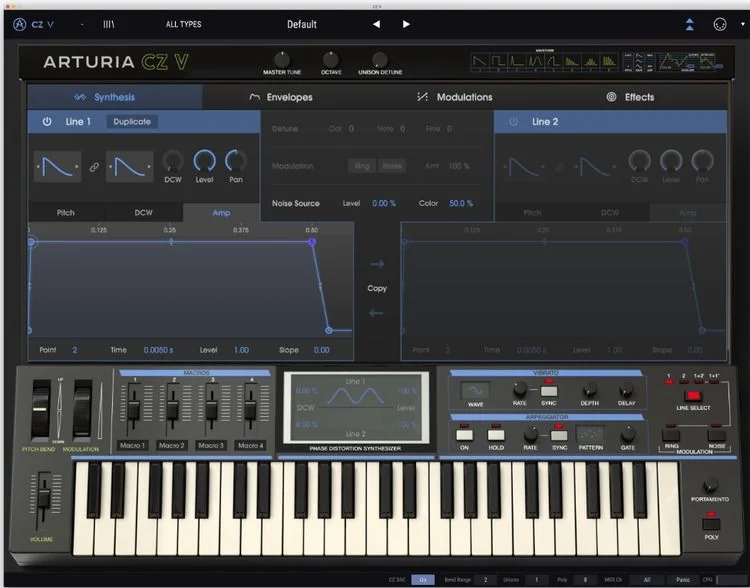Open the Modulations tab

(455, 97)
